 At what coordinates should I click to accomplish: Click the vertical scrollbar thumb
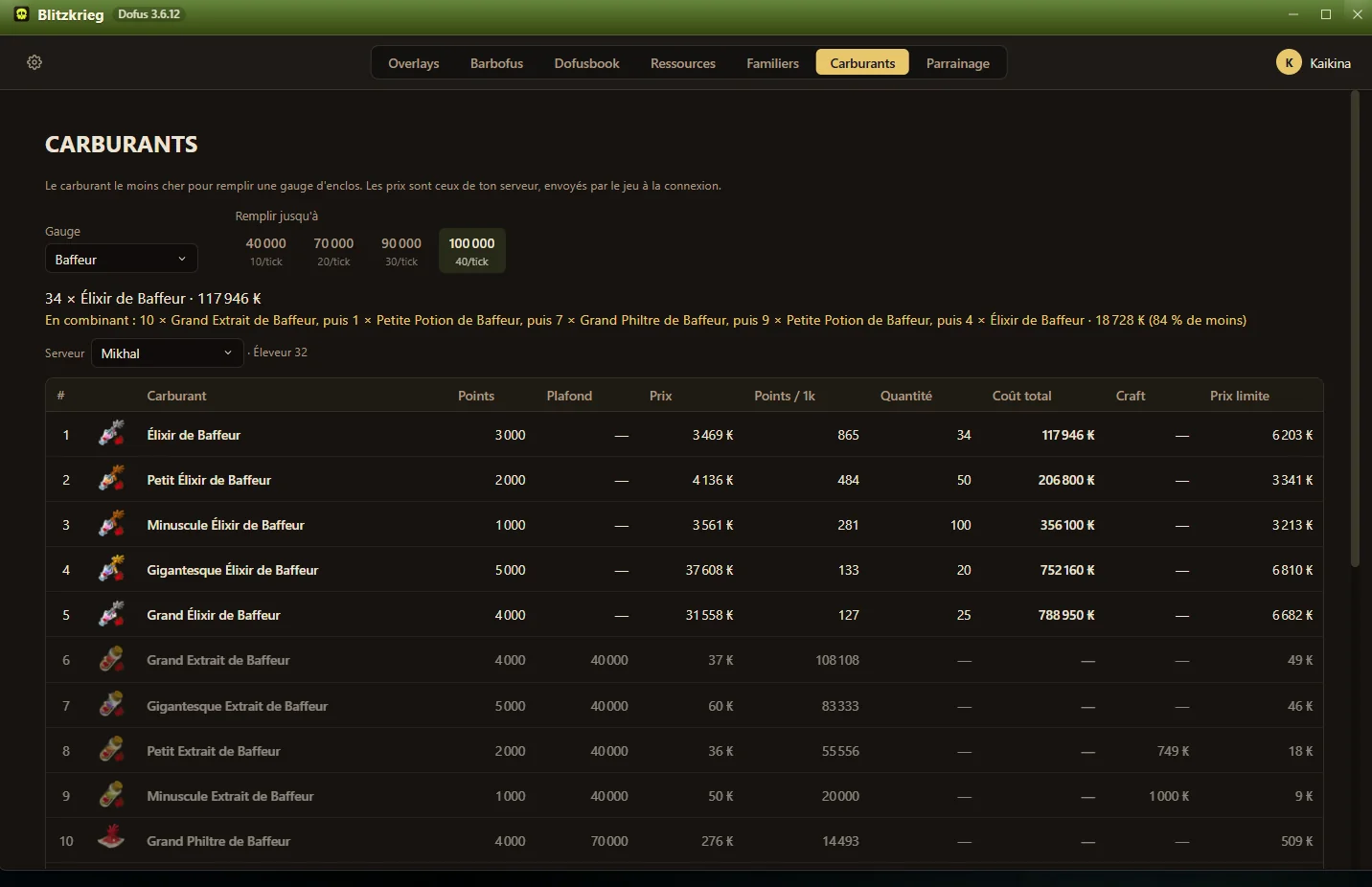pos(1355,329)
